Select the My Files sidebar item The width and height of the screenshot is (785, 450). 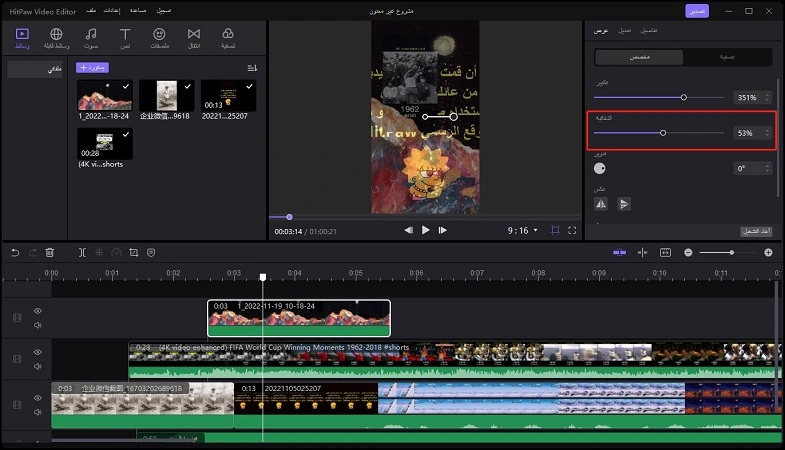coord(35,69)
